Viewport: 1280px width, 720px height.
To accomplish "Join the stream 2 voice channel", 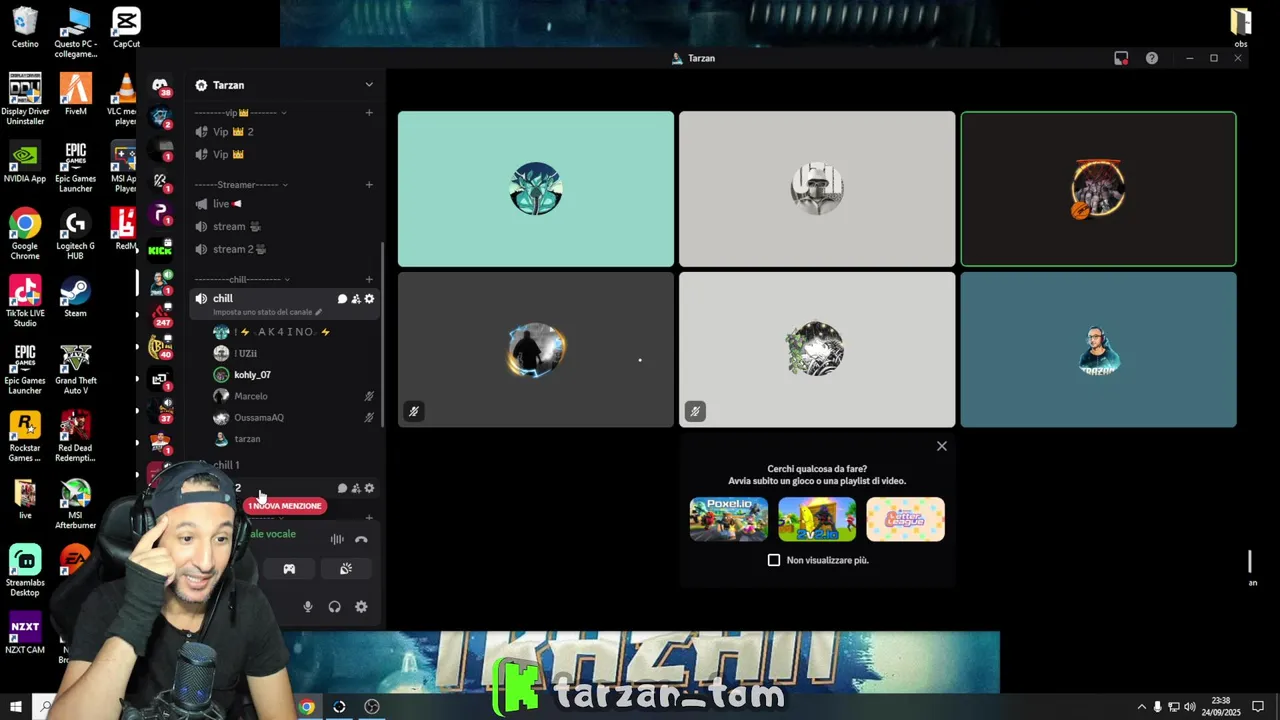I will pyautogui.click(x=285, y=249).
